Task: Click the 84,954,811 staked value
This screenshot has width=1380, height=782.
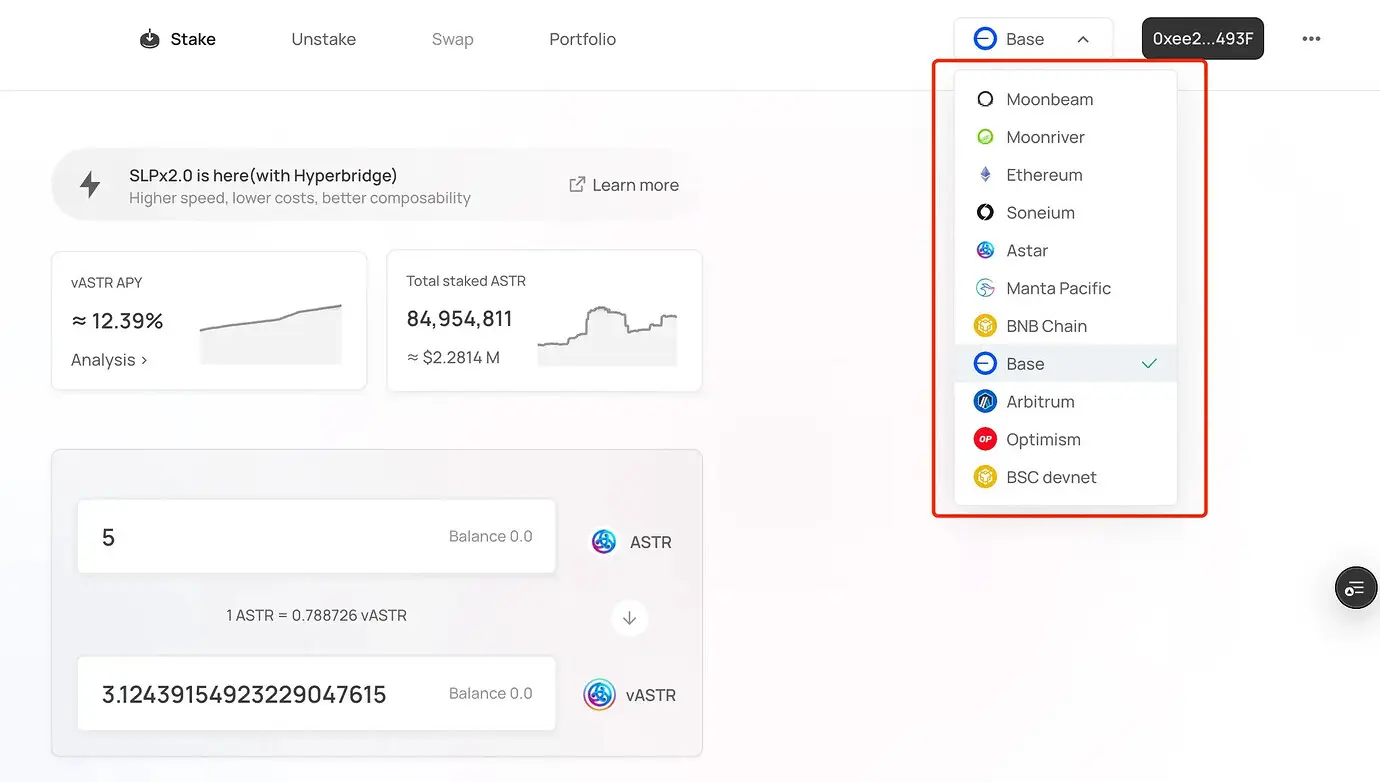Action: click(459, 319)
